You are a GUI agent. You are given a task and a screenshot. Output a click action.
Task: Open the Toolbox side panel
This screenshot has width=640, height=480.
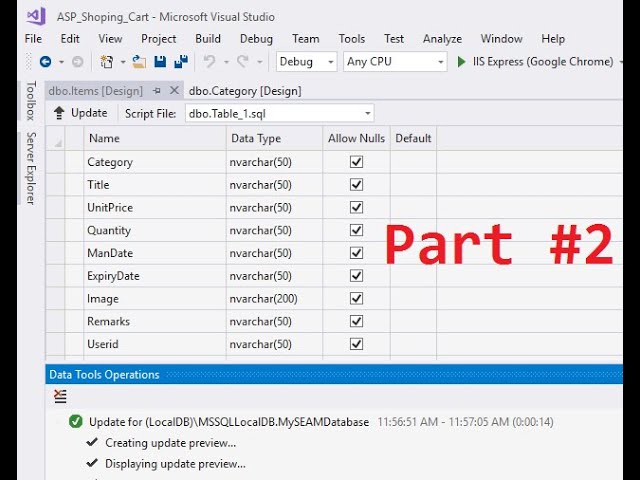click(x=31, y=101)
